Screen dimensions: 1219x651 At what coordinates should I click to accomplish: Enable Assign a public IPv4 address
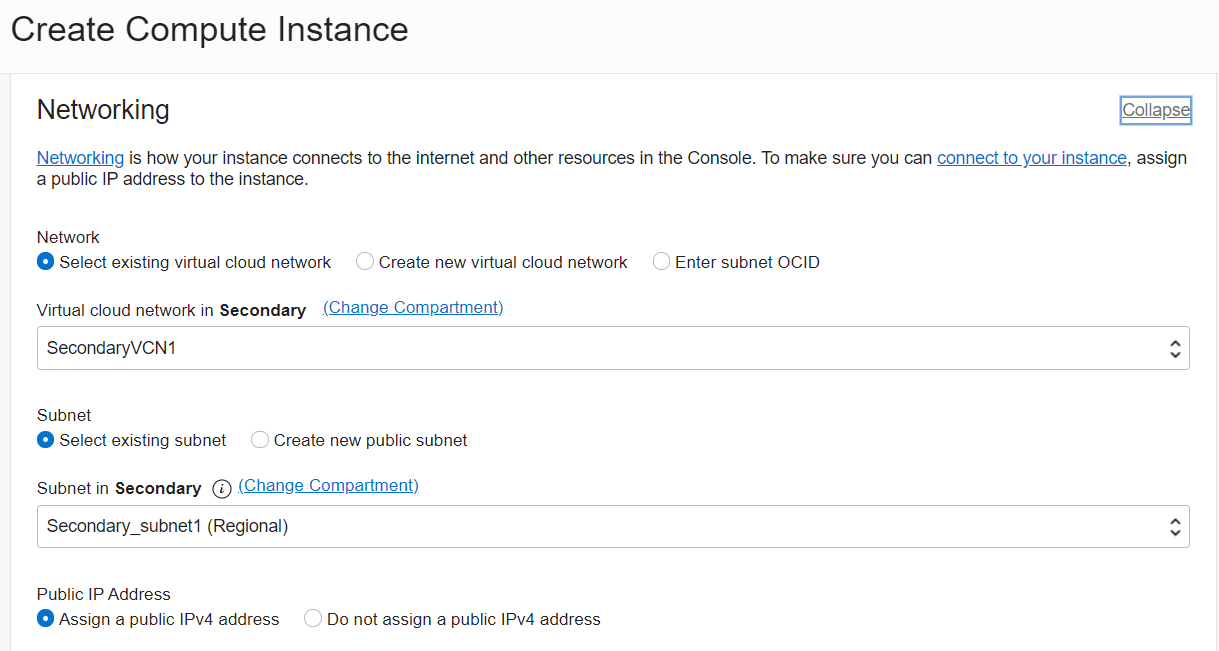tap(46, 619)
